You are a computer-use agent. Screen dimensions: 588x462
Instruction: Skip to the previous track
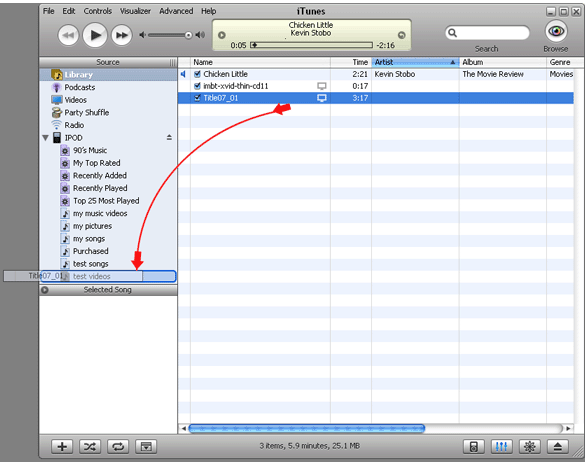coord(68,36)
